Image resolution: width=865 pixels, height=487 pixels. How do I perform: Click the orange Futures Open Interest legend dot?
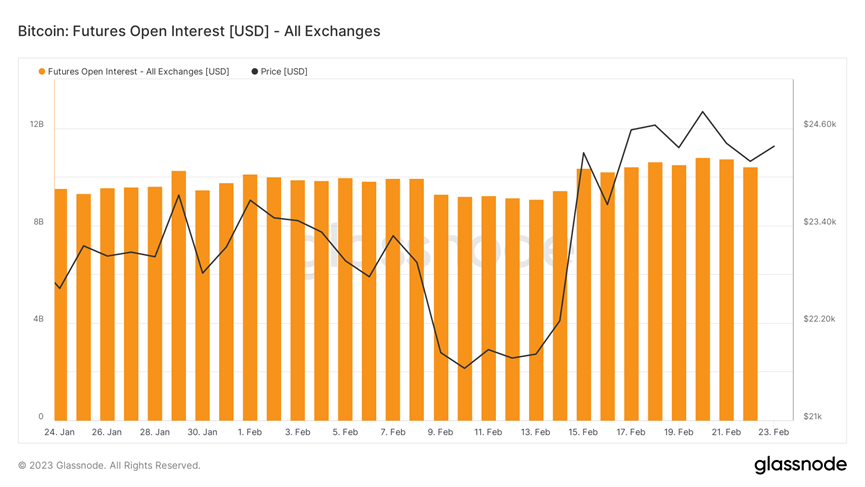[x=42, y=72]
